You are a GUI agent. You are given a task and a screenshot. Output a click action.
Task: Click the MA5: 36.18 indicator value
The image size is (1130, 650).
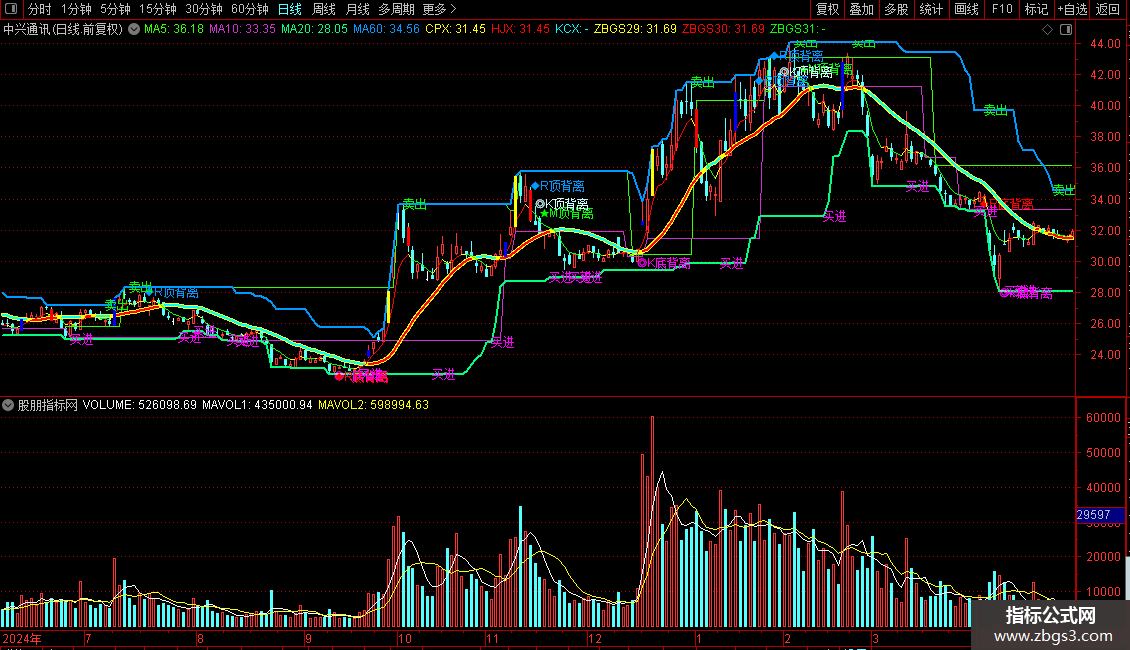tap(174, 29)
